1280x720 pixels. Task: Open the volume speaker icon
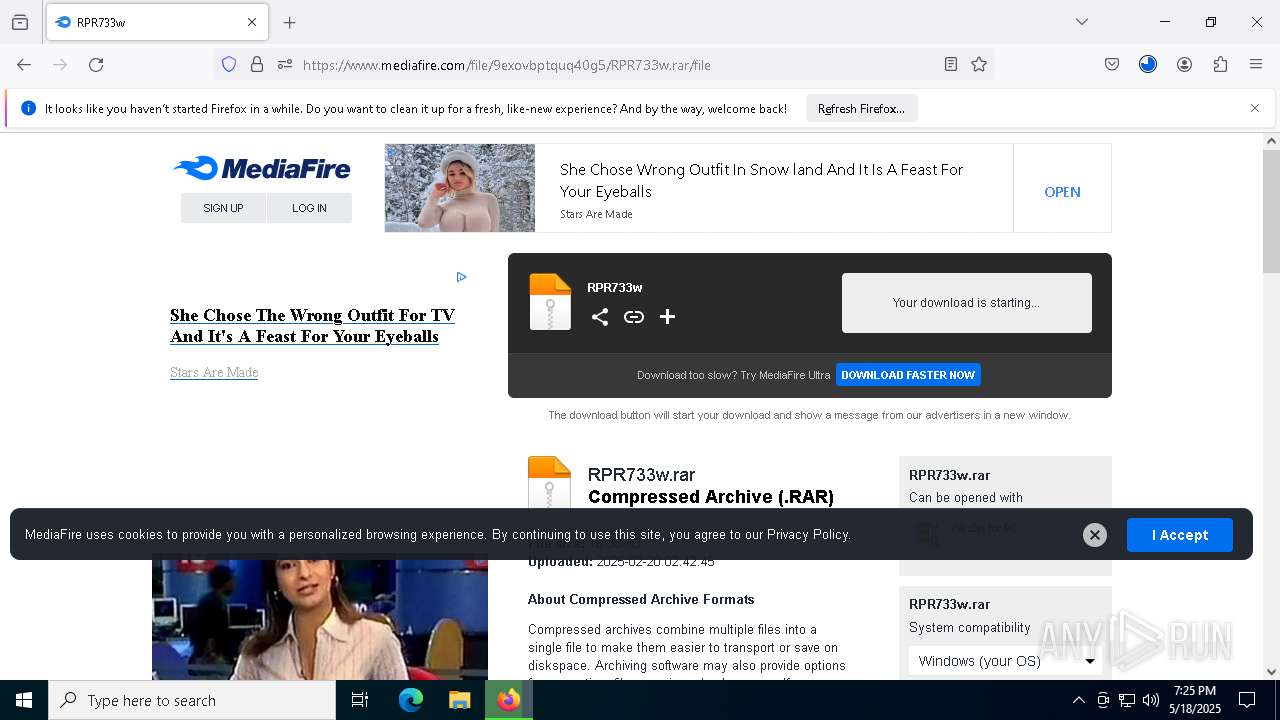click(x=1151, y=700)
